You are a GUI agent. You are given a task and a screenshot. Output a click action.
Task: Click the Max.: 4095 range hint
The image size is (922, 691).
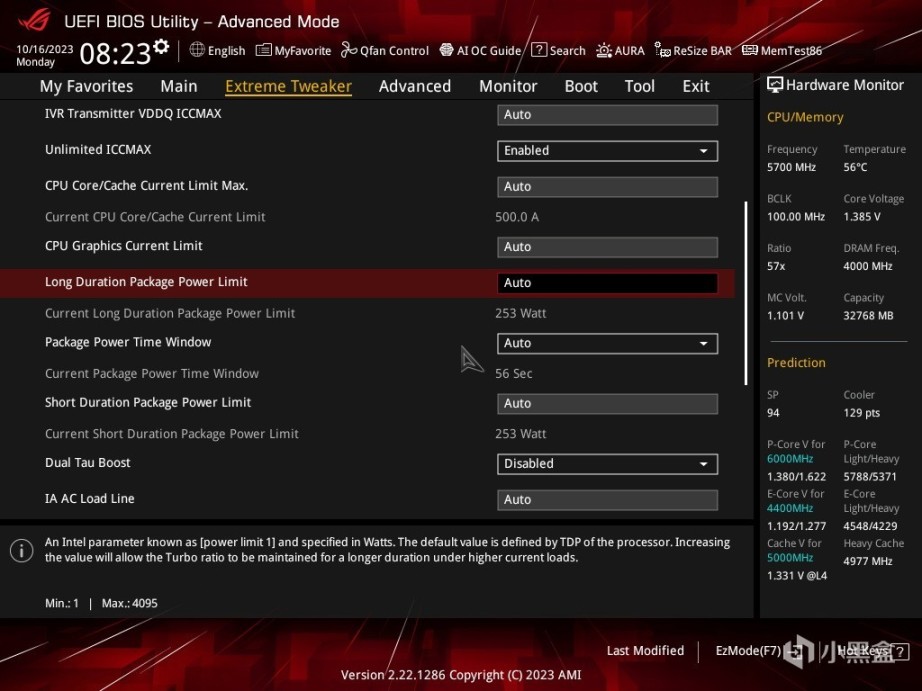click(129, 603)
